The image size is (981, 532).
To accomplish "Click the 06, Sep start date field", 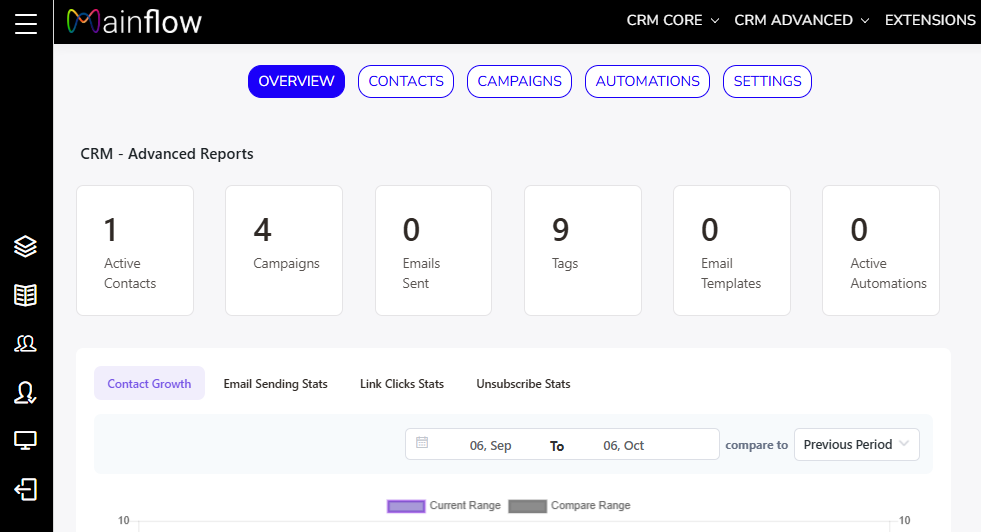I will tap(490, 446).
